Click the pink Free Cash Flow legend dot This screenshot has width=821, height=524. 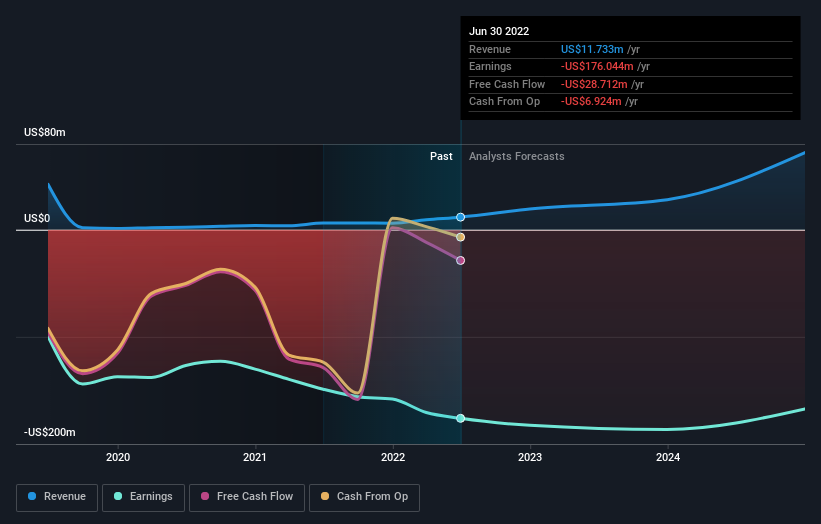click(x=205, y=496)
